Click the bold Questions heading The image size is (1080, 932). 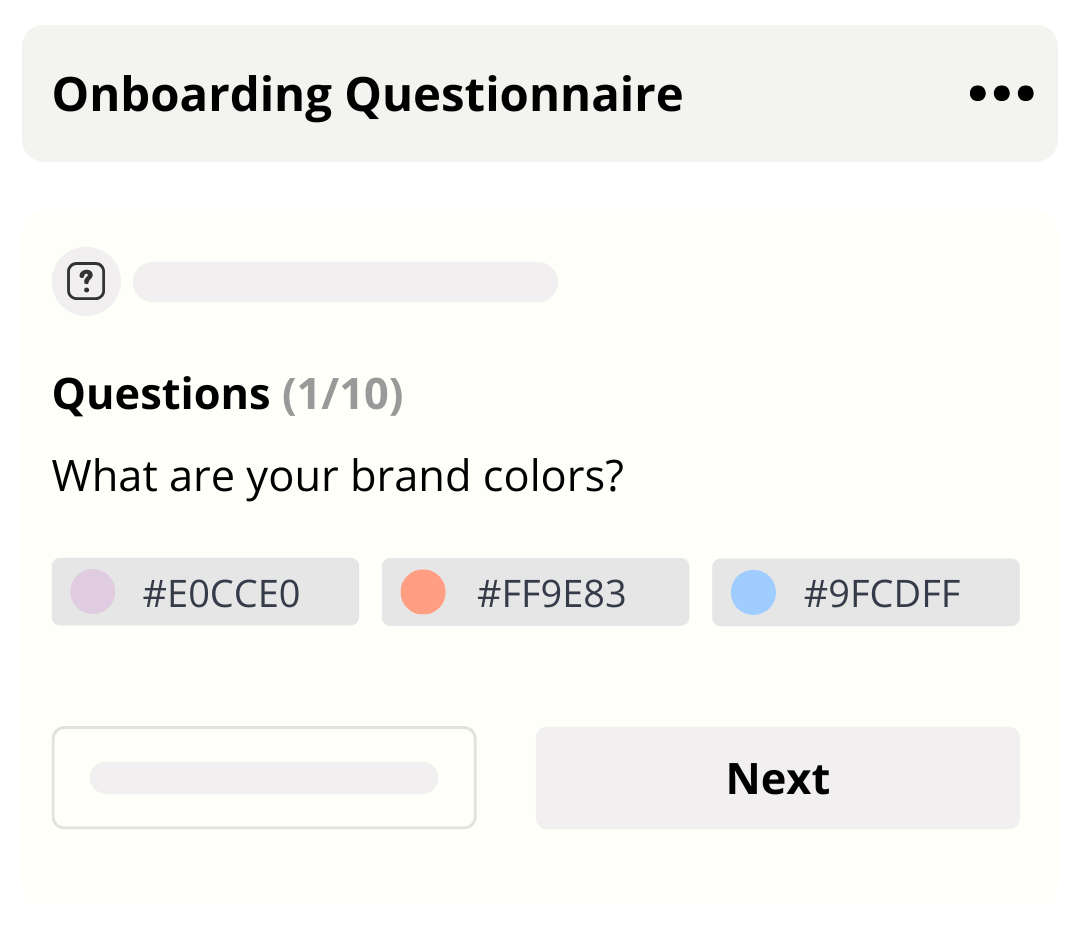[x=161, y=394]
